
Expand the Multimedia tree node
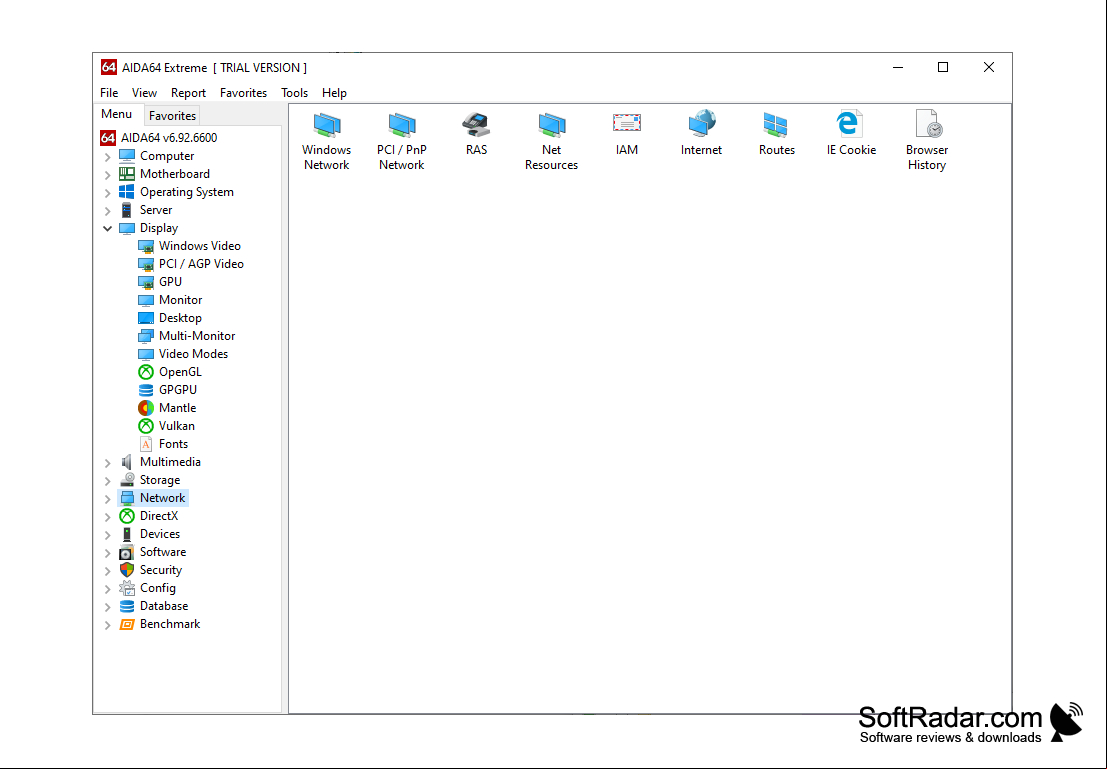107,463
